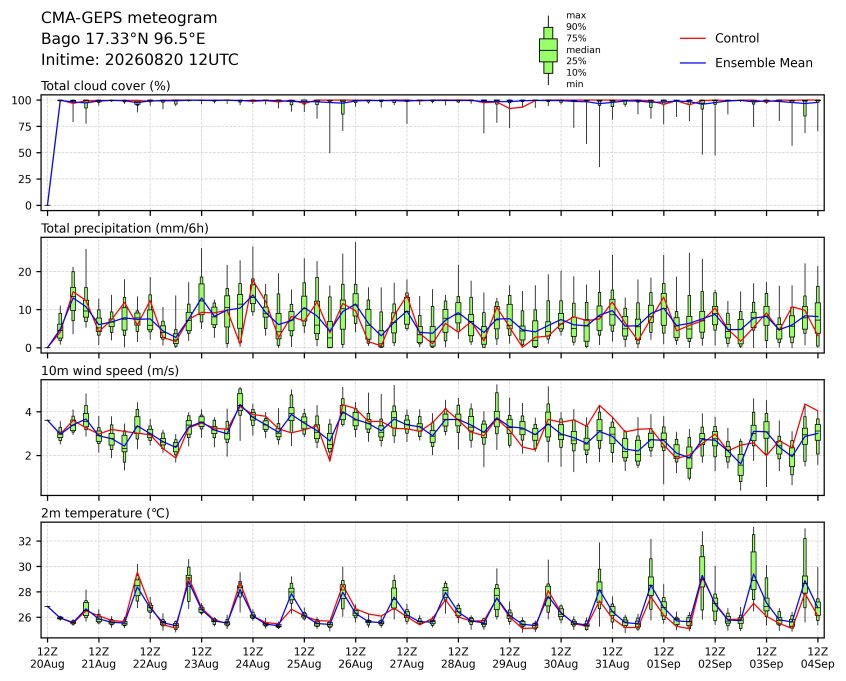Click the 'Total precipitation (mm/6h)' panel title
This screenshot has width=846, height=681.
tap(125, 228)
